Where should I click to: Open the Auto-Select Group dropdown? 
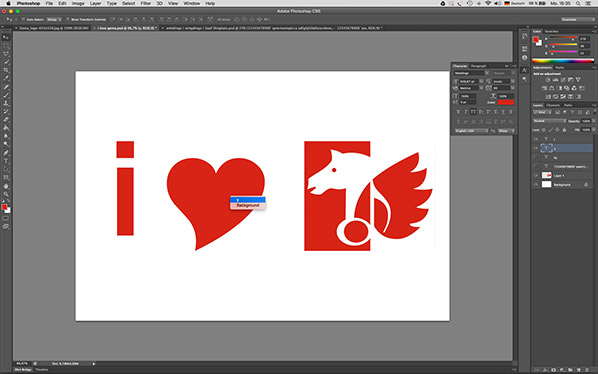54,19
